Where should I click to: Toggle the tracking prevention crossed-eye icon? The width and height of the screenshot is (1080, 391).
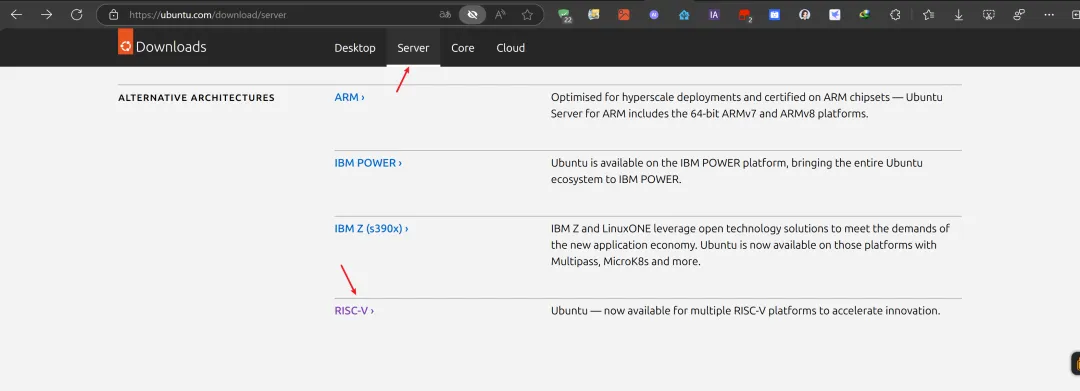click(472, 14)
